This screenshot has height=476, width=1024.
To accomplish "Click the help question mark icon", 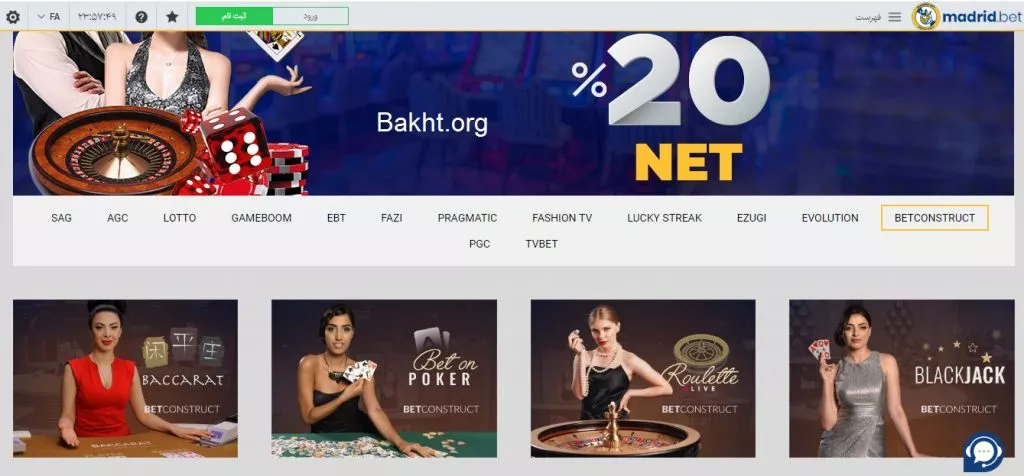I will pos(141,16).
